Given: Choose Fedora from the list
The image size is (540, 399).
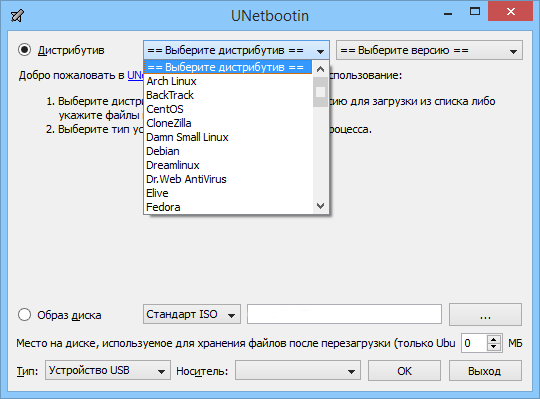Looking at the screenshot, I should pos(228,207).
